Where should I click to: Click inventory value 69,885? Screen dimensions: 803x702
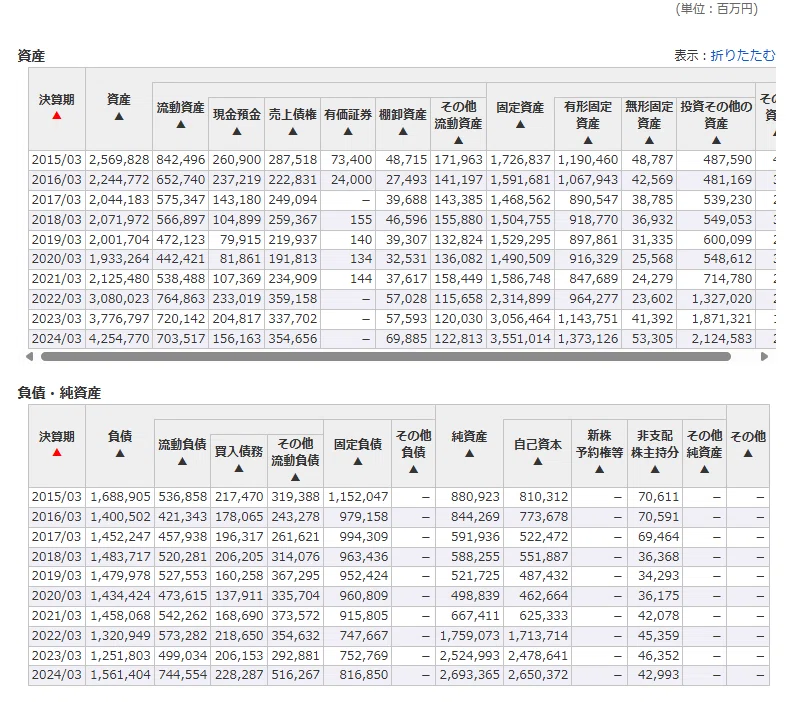tap(407, 338)
